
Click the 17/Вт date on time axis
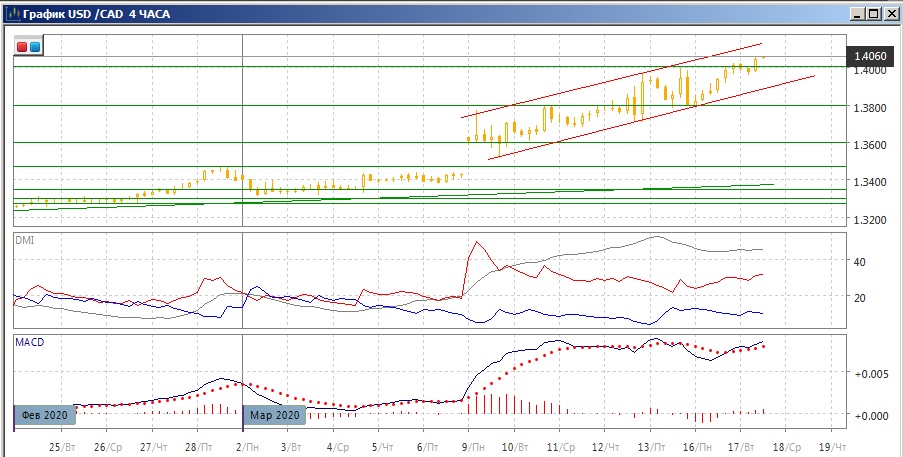741,445
